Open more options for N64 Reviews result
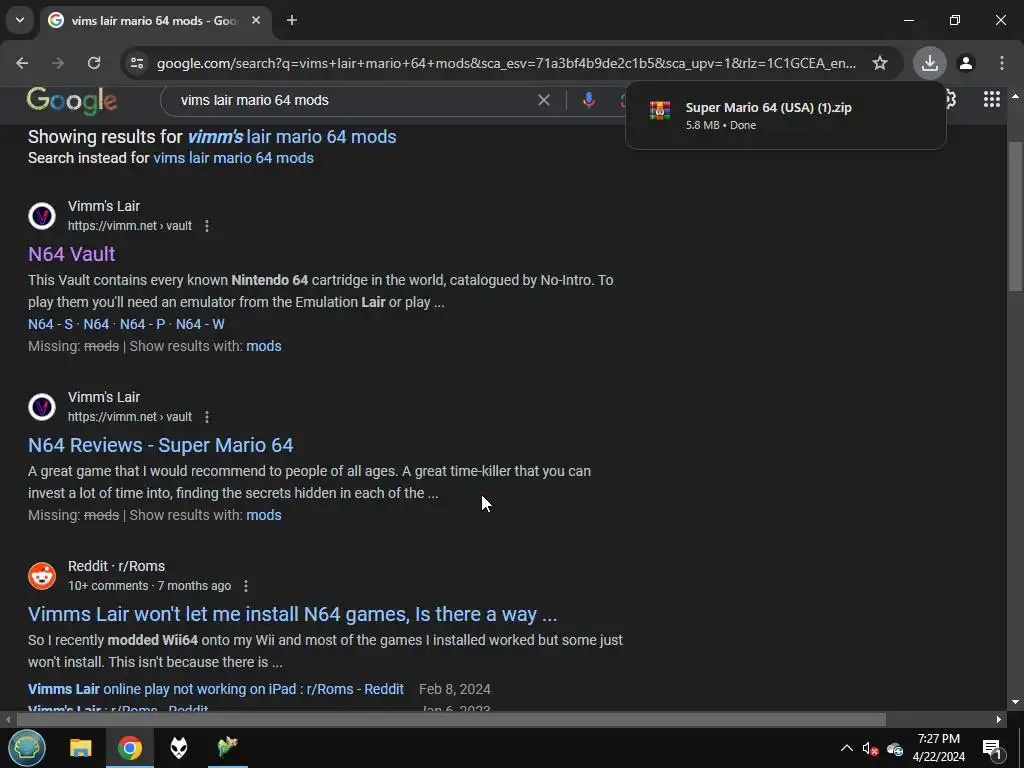 pyautogui.click(x=207, y=417)
